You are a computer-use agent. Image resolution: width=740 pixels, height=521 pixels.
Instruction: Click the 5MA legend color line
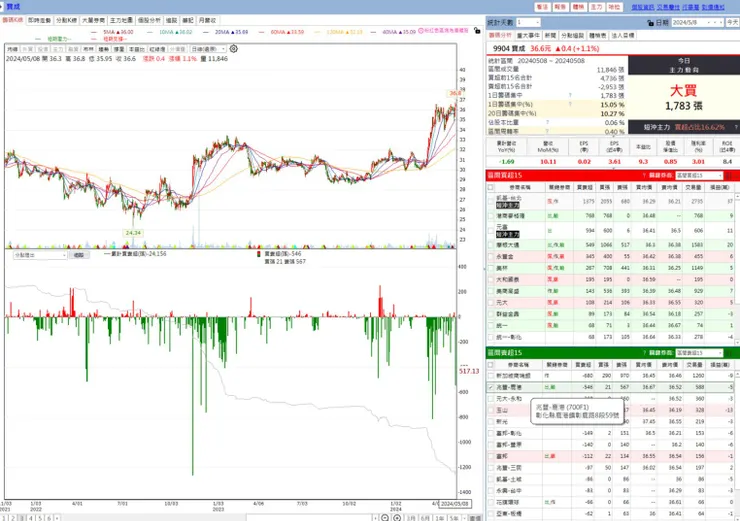pos(93,32)
